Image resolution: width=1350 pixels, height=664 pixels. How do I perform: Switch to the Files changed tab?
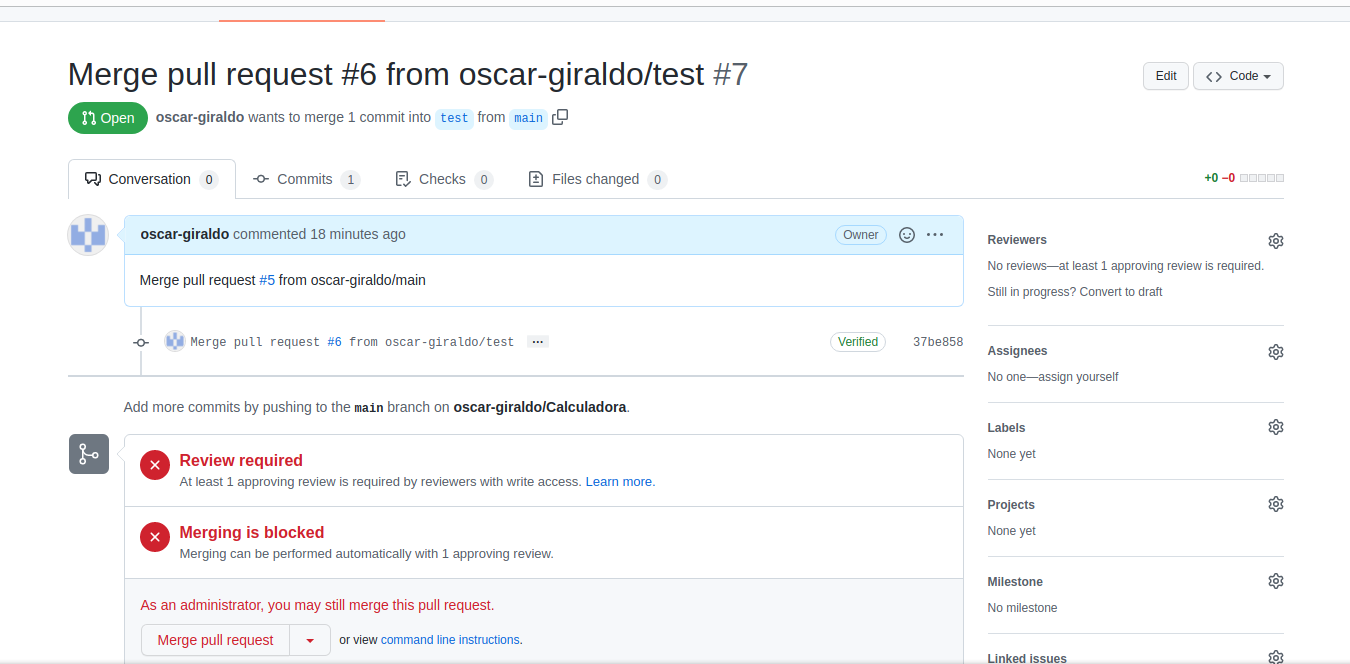(x=597, y=179)
